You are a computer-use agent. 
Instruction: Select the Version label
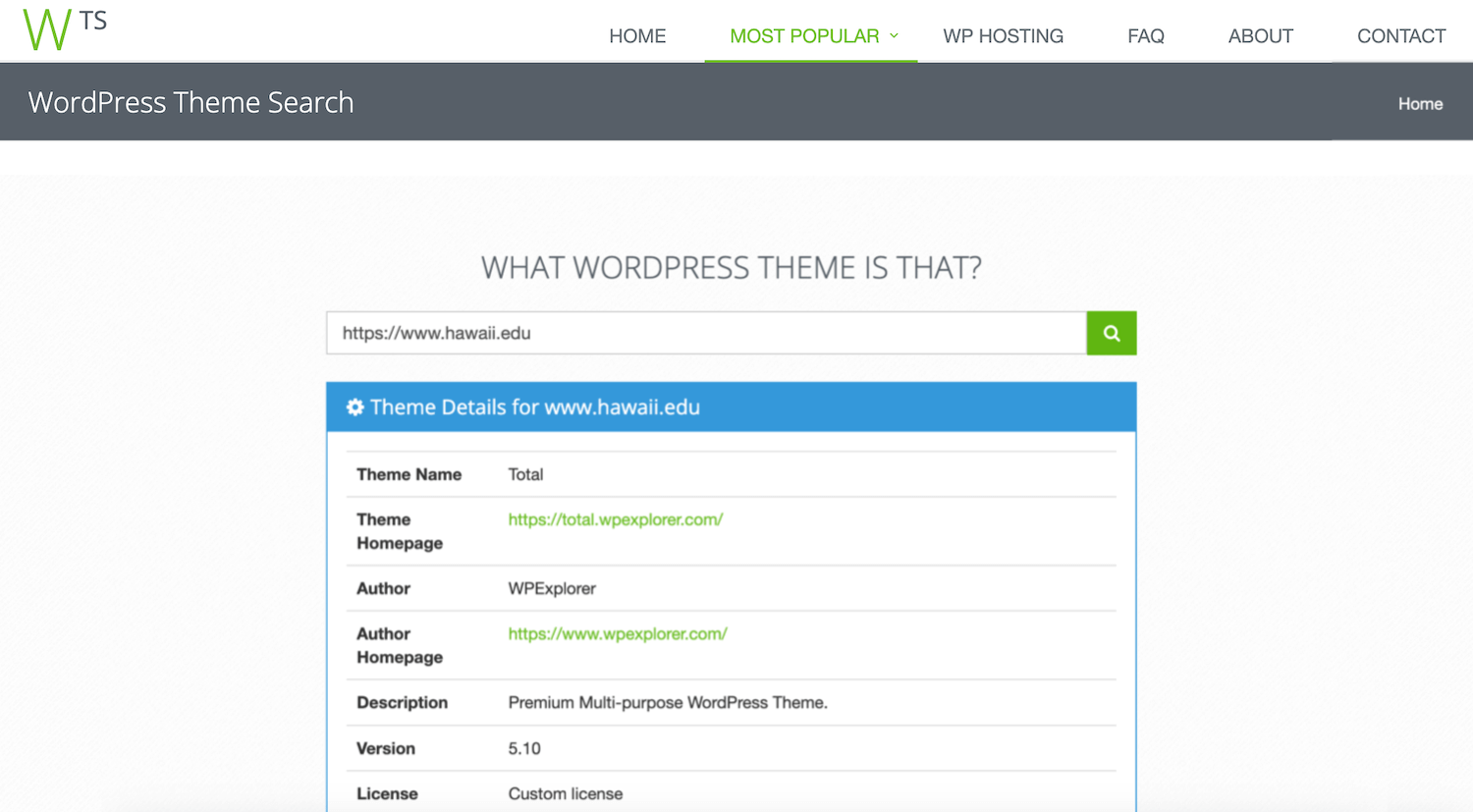(386, 748)
